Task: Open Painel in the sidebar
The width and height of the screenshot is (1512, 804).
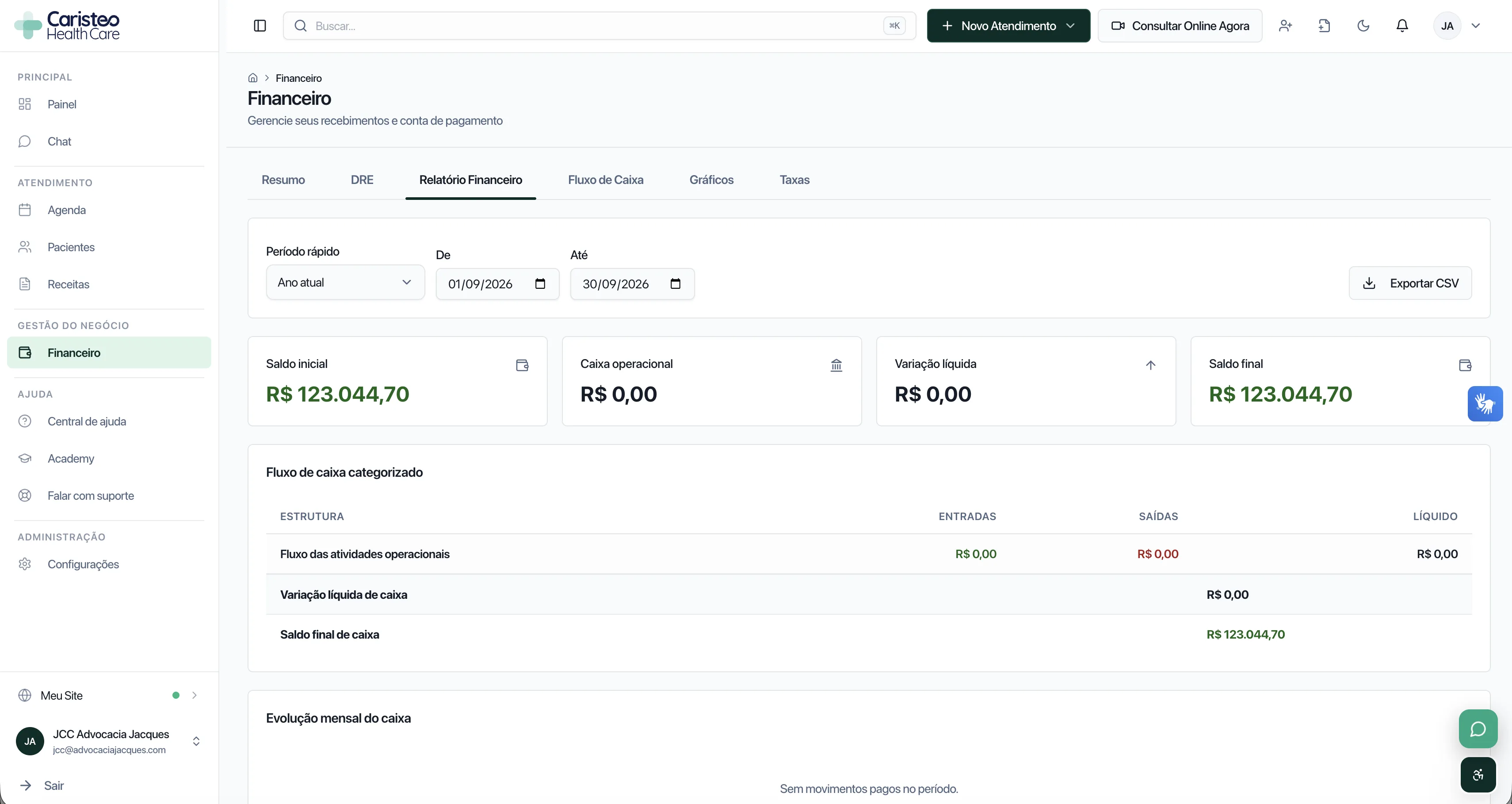Action: [x=109, y=104]
